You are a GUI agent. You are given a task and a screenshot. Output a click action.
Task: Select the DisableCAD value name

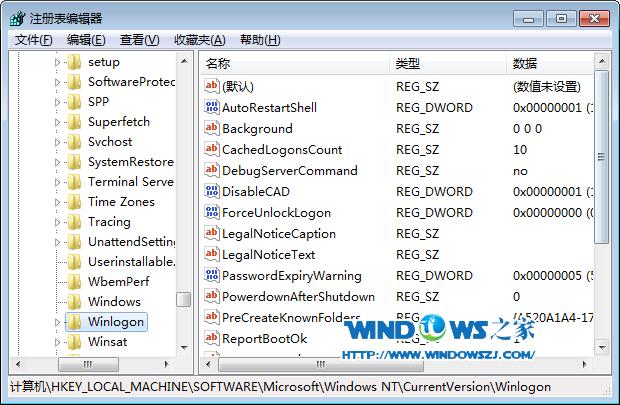(256, 191)
